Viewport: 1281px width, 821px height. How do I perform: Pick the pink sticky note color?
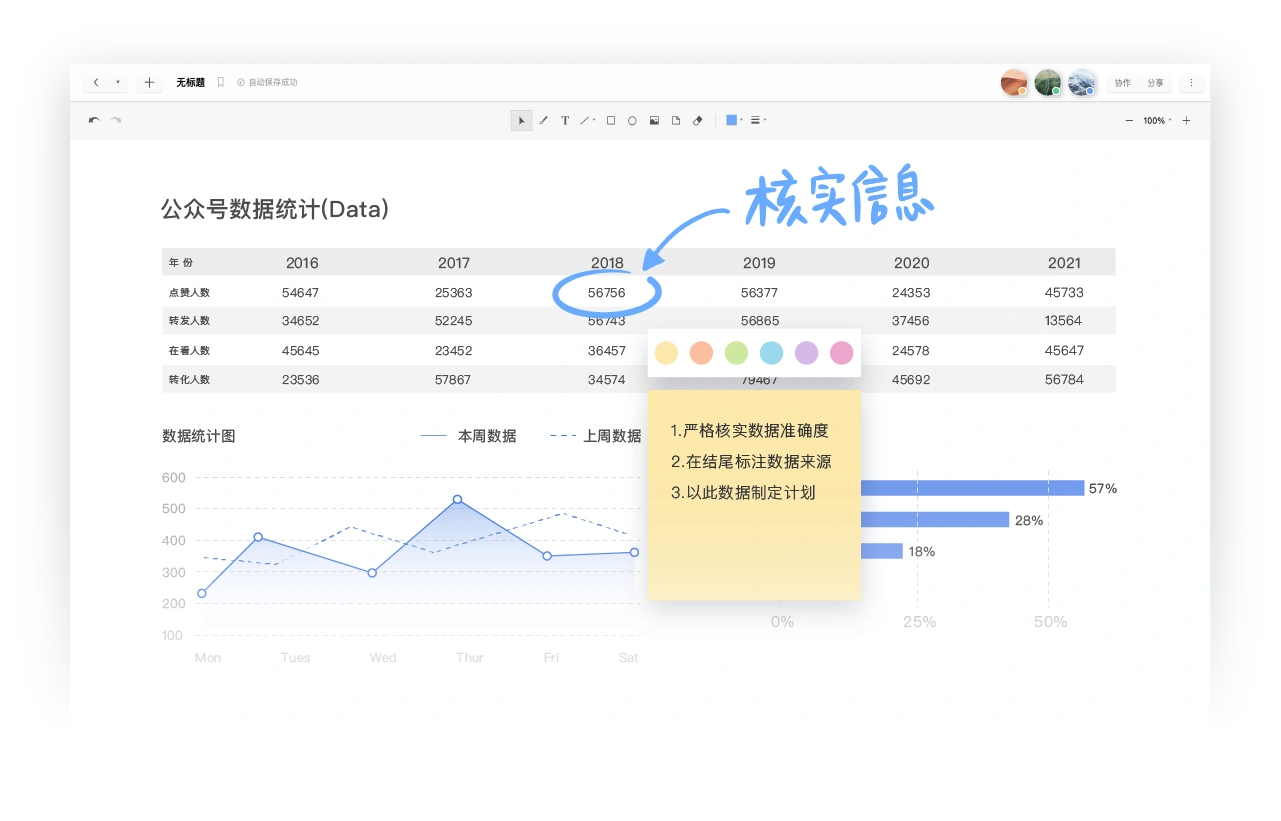point(842,353)
